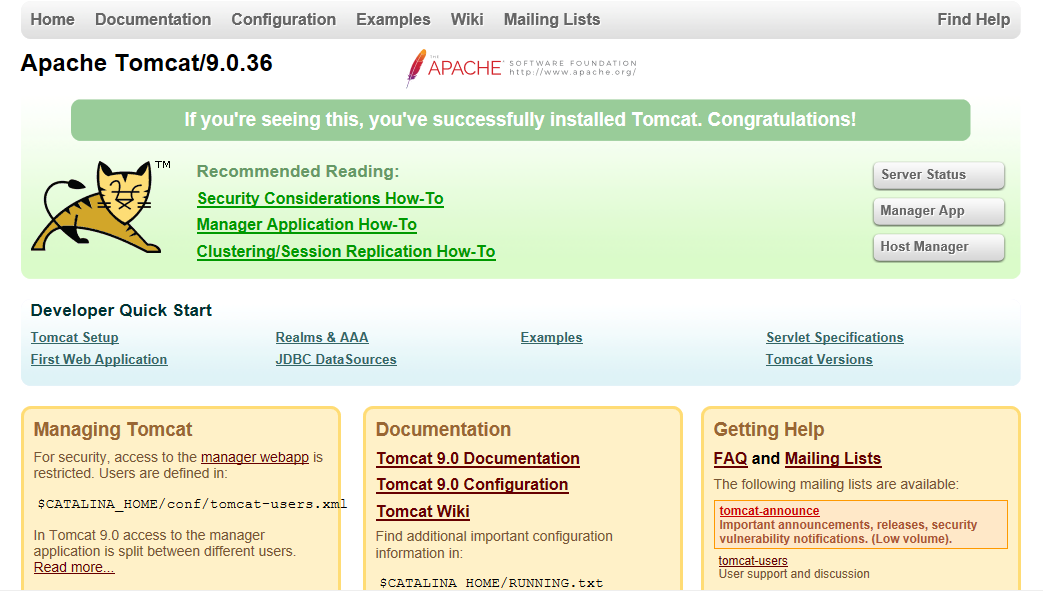Image resolution: width=1043 pixels, height=597 pixels.
Task: Open Security Considerations How-To link
Action: tap(321, 198)
